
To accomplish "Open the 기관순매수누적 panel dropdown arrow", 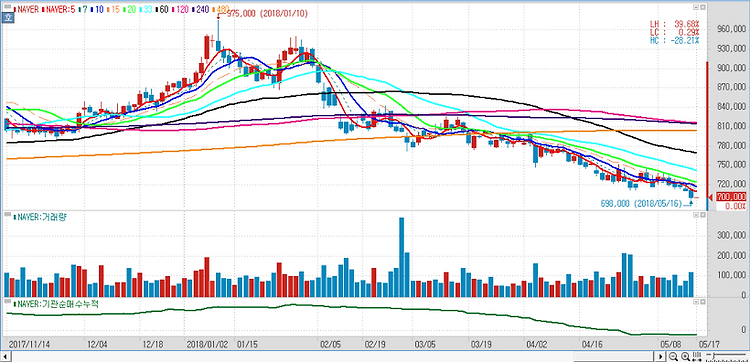I will coord(696,302).
